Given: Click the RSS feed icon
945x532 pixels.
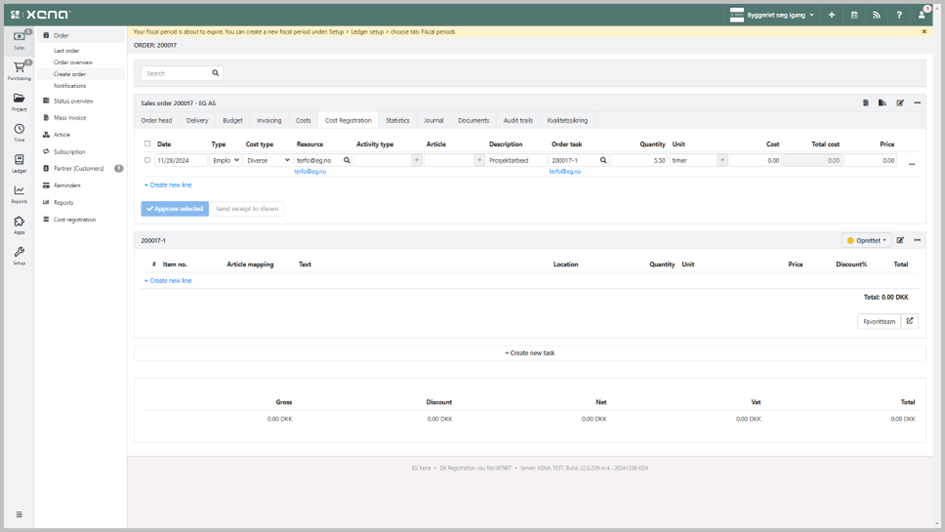Looking at the screenshot, I should pyautogui.click(x=877, y=15).
